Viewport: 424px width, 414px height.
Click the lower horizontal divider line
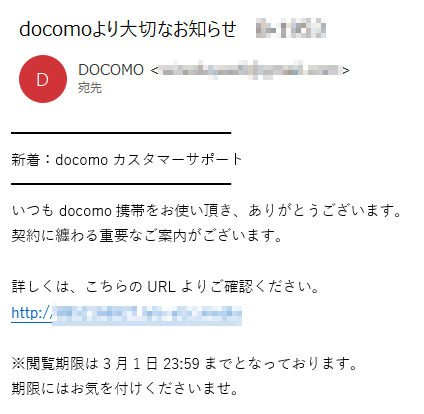coord(121,184)
